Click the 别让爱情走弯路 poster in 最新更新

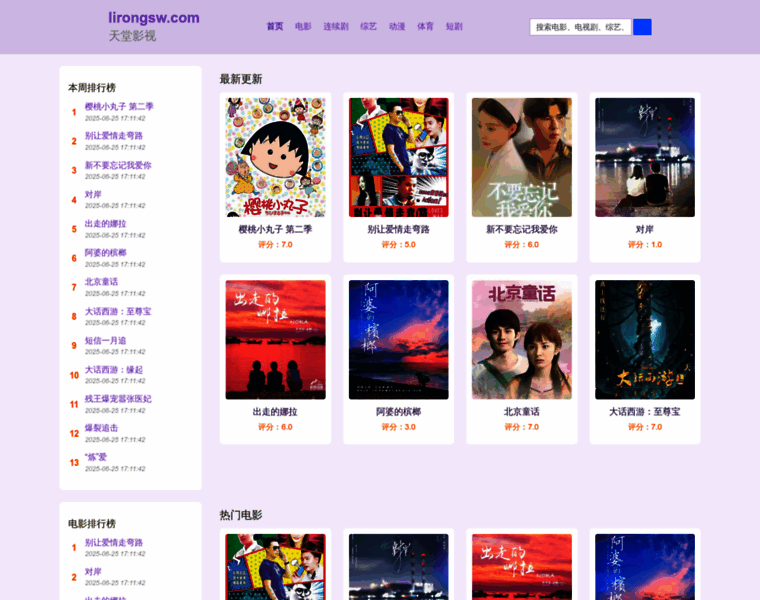pyautogui.click(x=398, y=158)
